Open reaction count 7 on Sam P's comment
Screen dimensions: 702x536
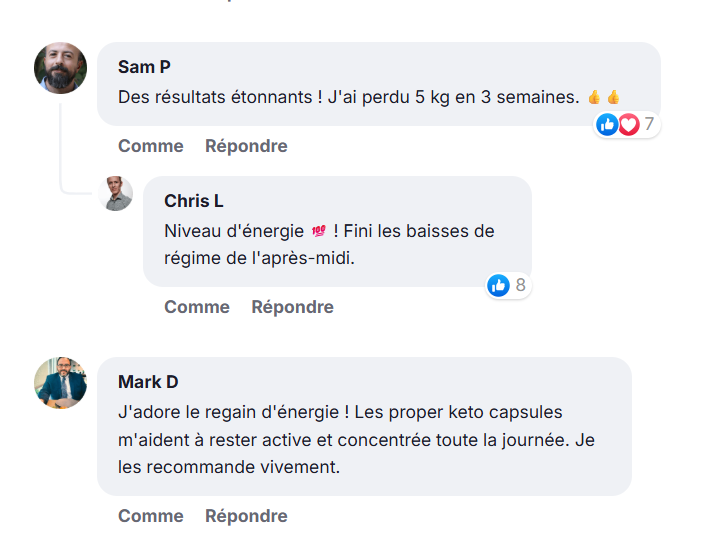point(648,124)
